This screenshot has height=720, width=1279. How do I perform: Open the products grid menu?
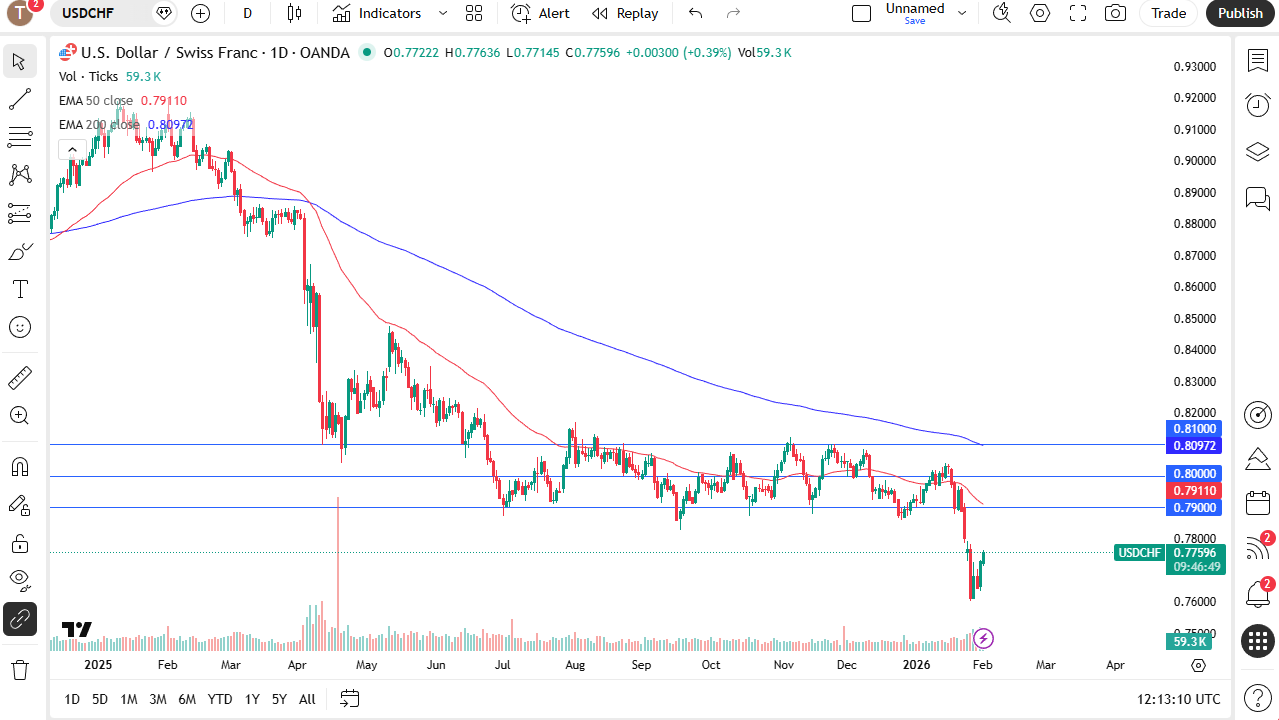click(x=1258, y=641)
